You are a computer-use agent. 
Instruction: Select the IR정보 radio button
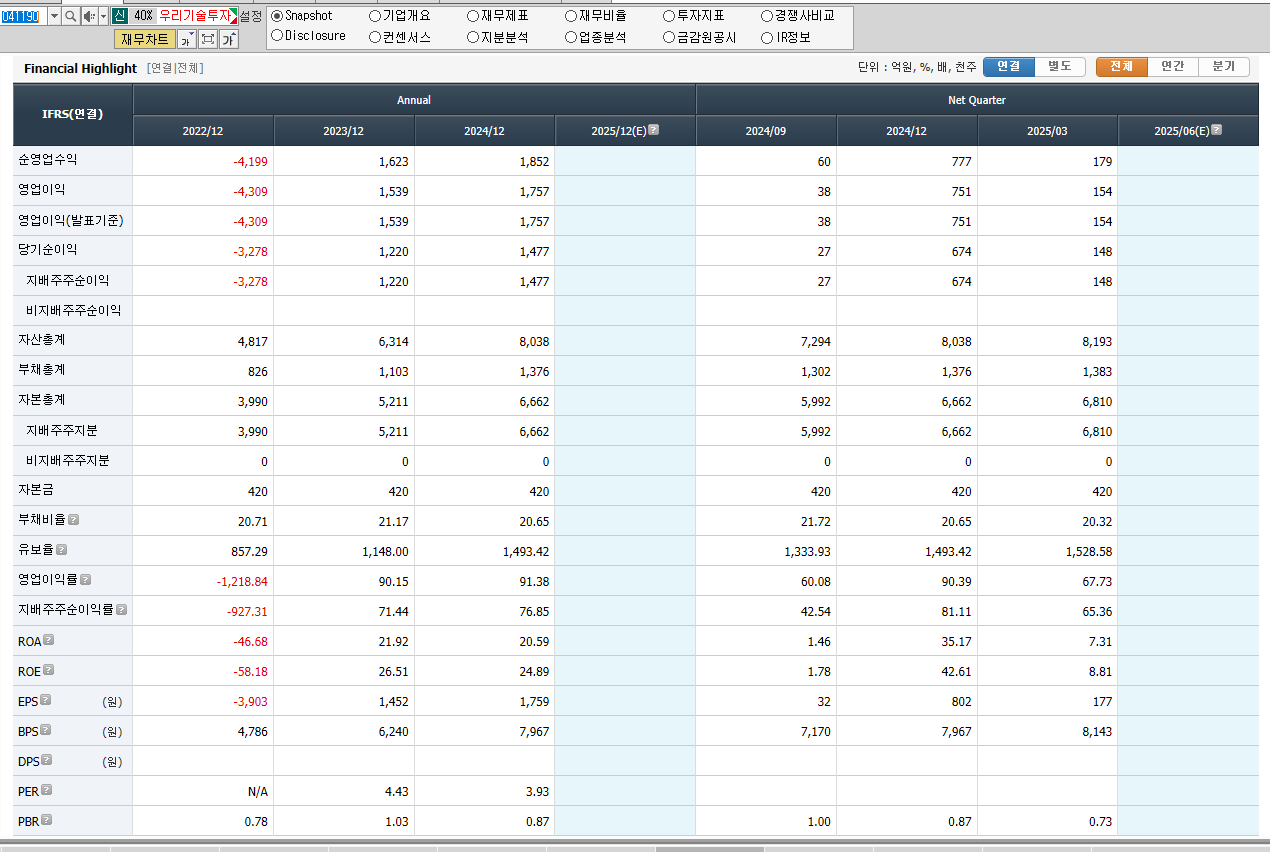(x=767, y=37)
